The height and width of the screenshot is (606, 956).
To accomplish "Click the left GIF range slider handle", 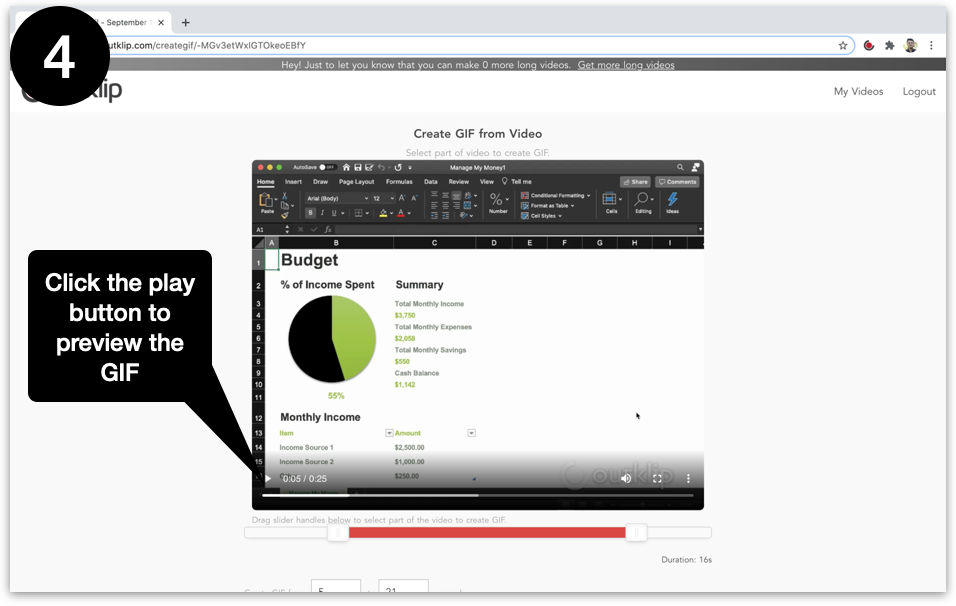I will click(x=338, y=532).
